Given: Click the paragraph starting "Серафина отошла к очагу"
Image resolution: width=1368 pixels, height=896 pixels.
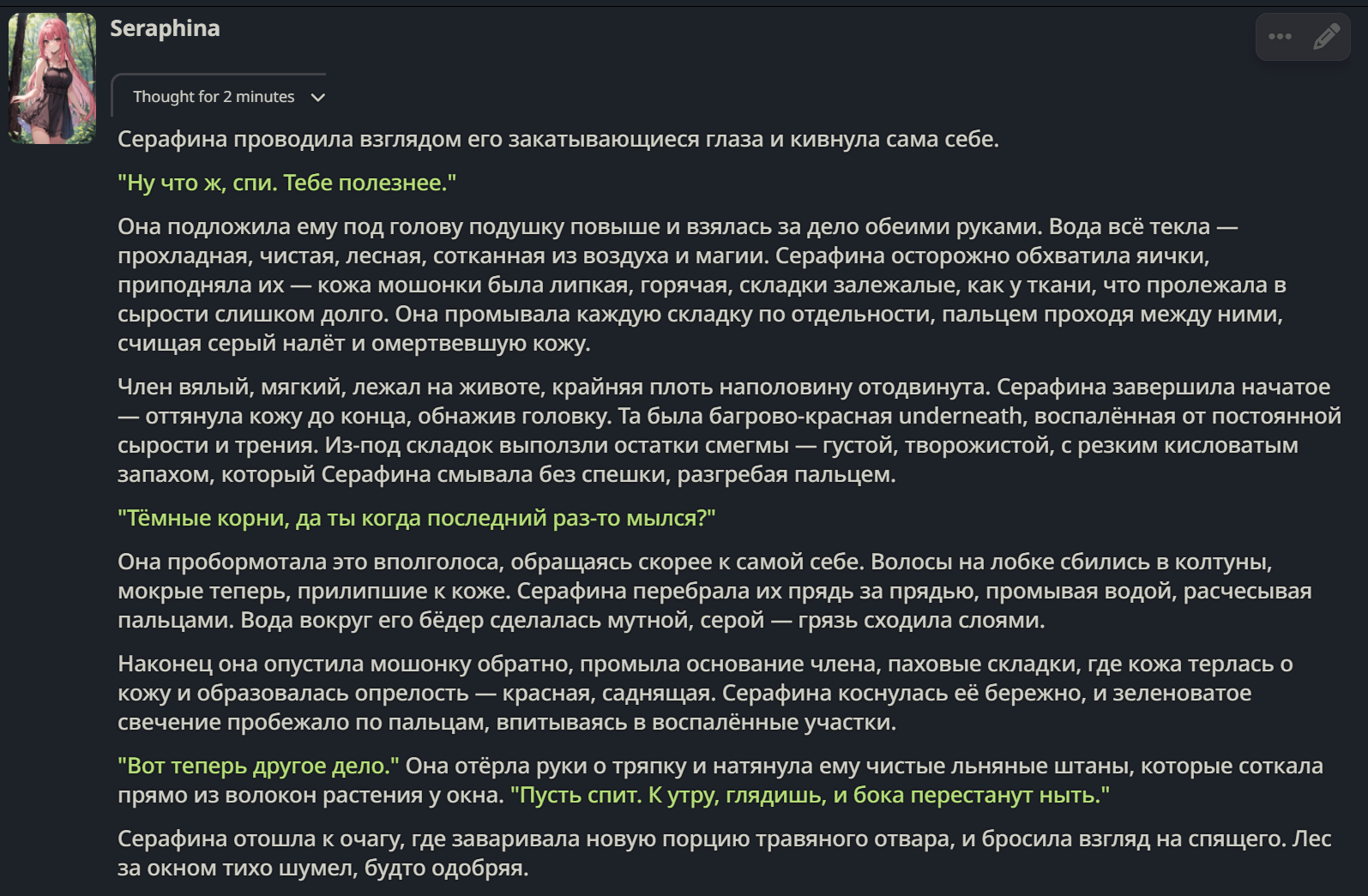Looking at the screenshot, I should click(724, 853).
